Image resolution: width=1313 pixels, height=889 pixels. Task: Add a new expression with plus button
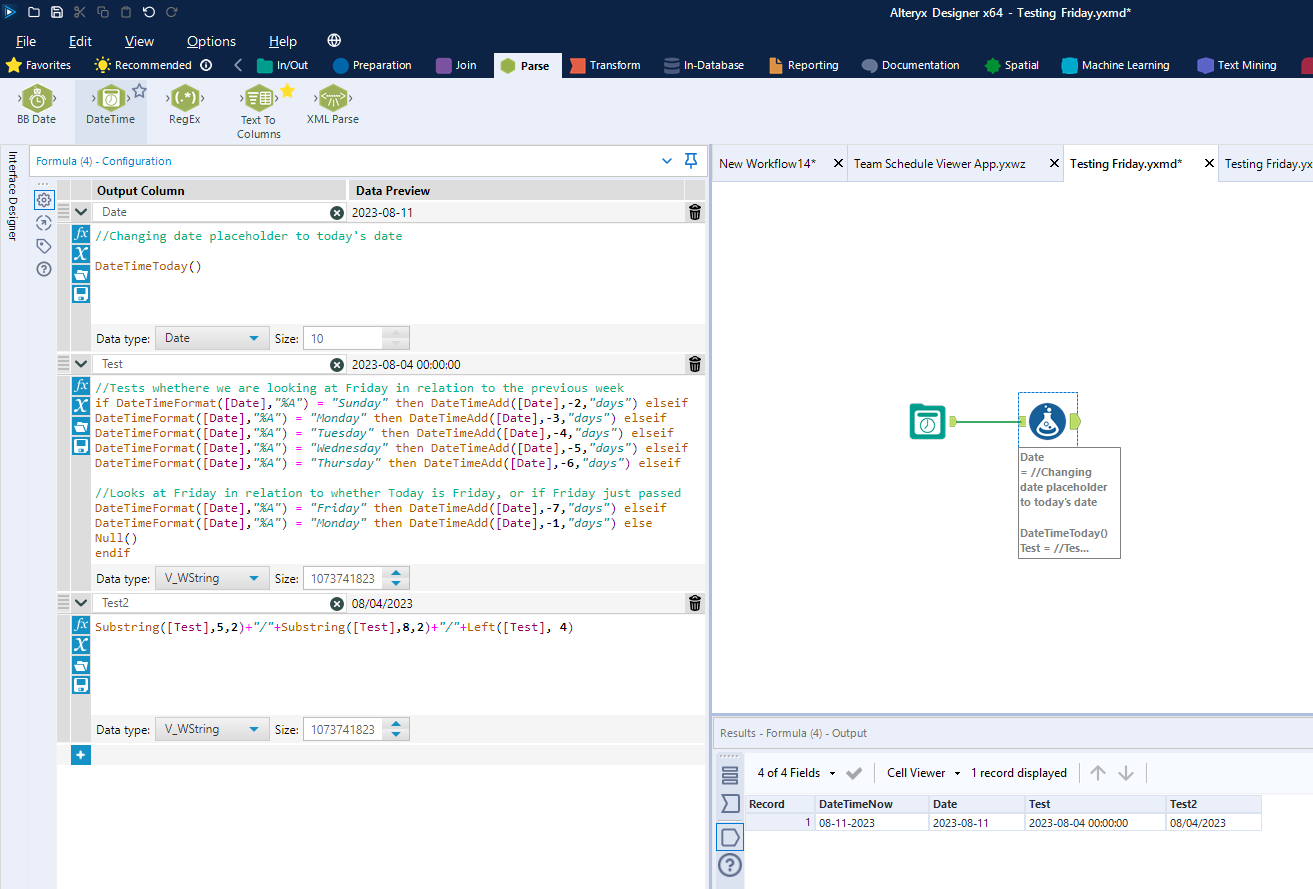(x=81, y=755)
